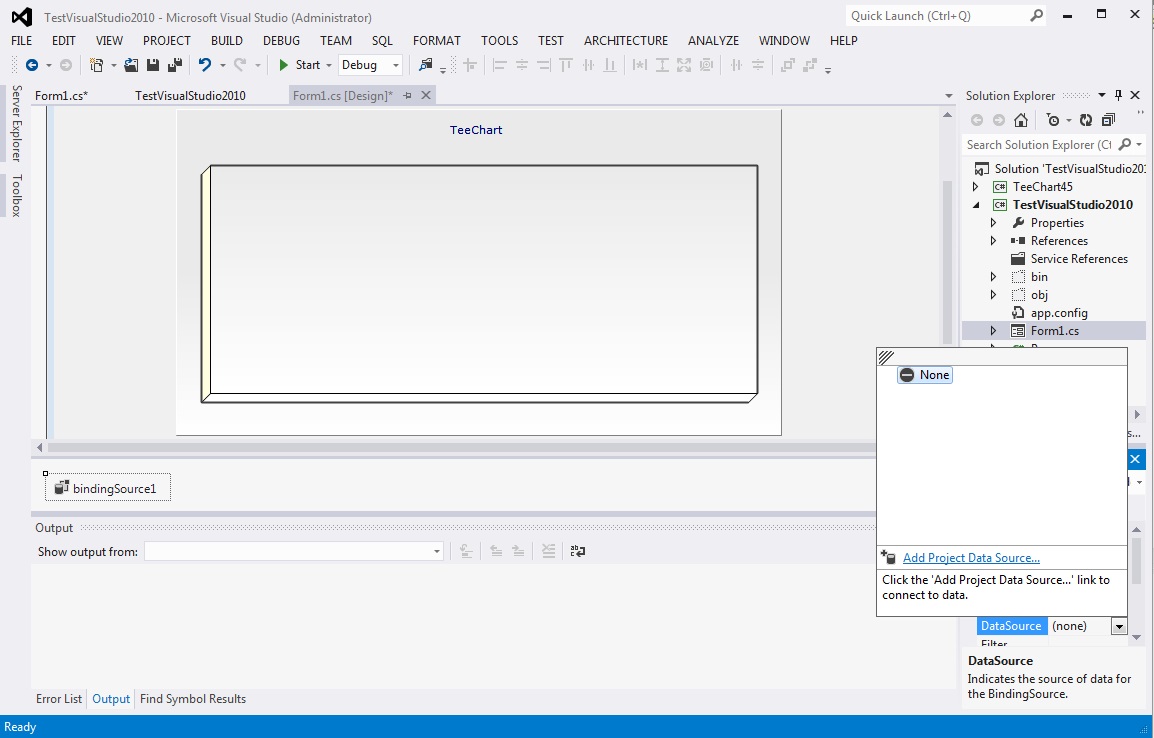Image resolution: width=1154 pixels, height=738 pixels.
Task: Switch to the Find Symbol Results tab
Action: pyautogui.click(x=193, y=699)
